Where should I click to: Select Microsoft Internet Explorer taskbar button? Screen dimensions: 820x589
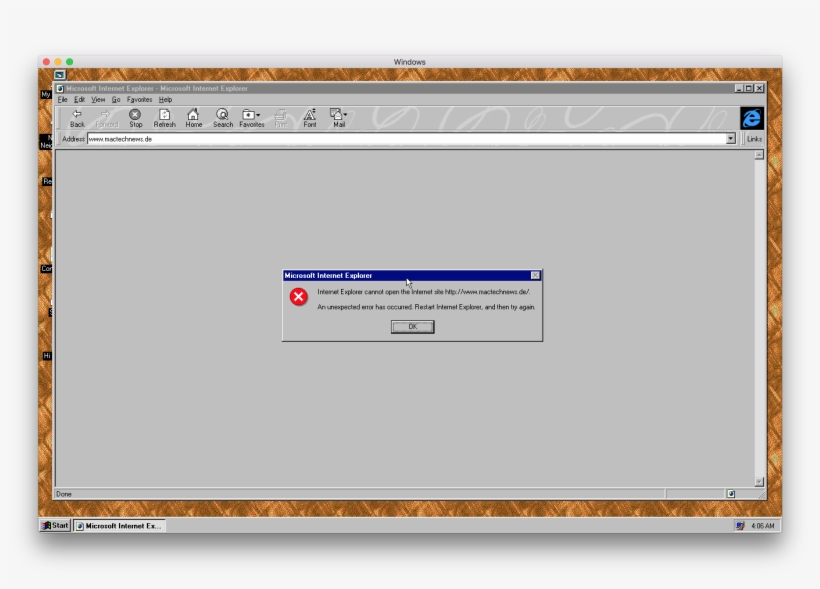119,526
